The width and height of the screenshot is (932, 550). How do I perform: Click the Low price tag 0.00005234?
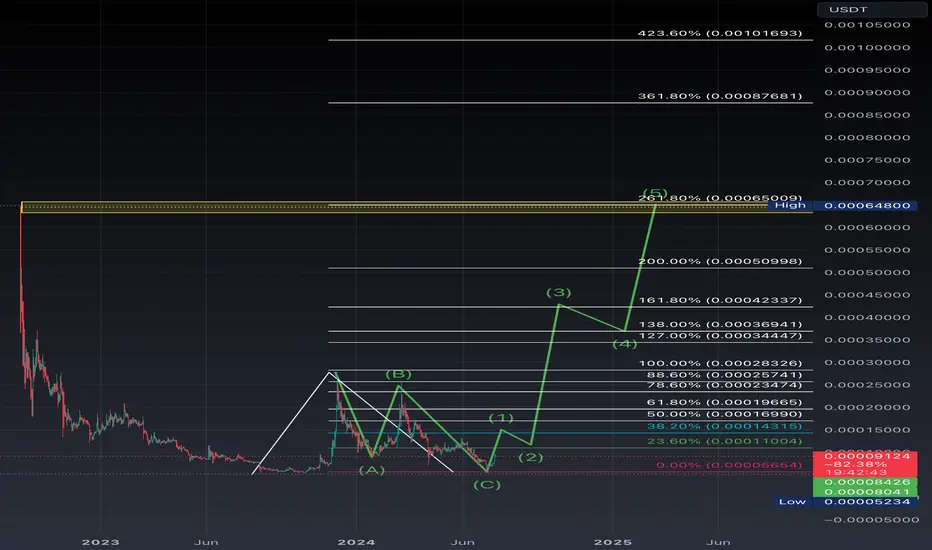point(867,502)
